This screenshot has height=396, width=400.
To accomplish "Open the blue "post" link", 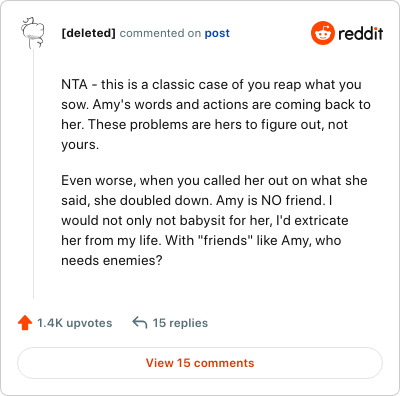I will click(217, 33).
